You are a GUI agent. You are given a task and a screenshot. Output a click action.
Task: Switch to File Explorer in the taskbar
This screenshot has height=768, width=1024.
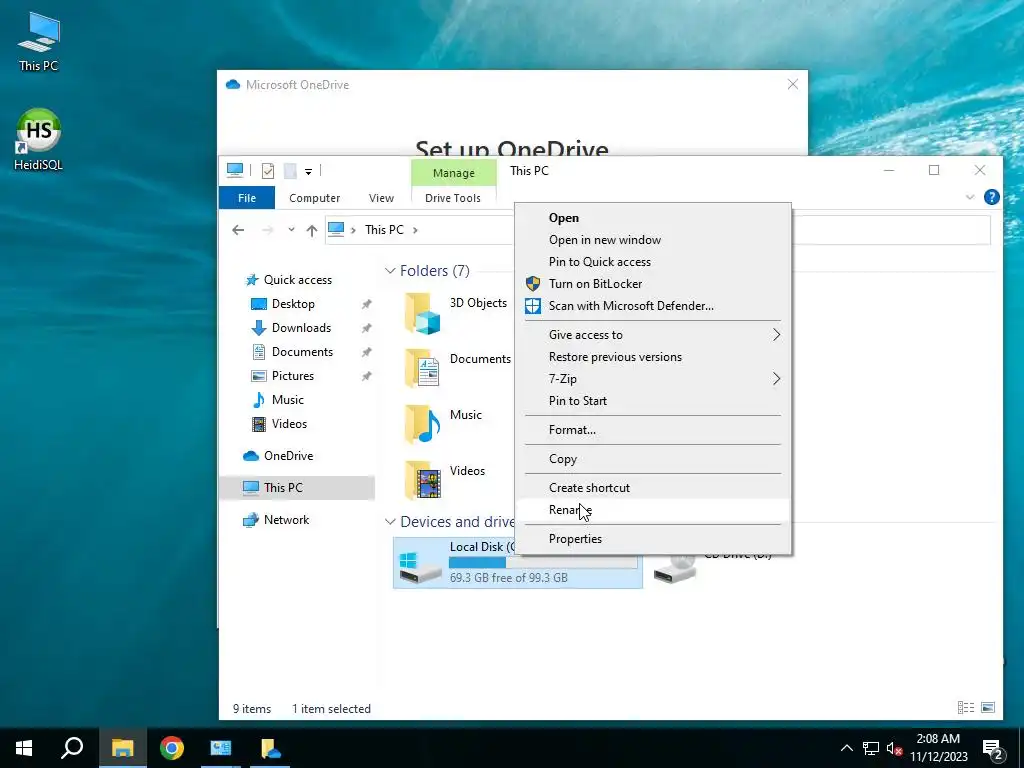click(122, 748)
